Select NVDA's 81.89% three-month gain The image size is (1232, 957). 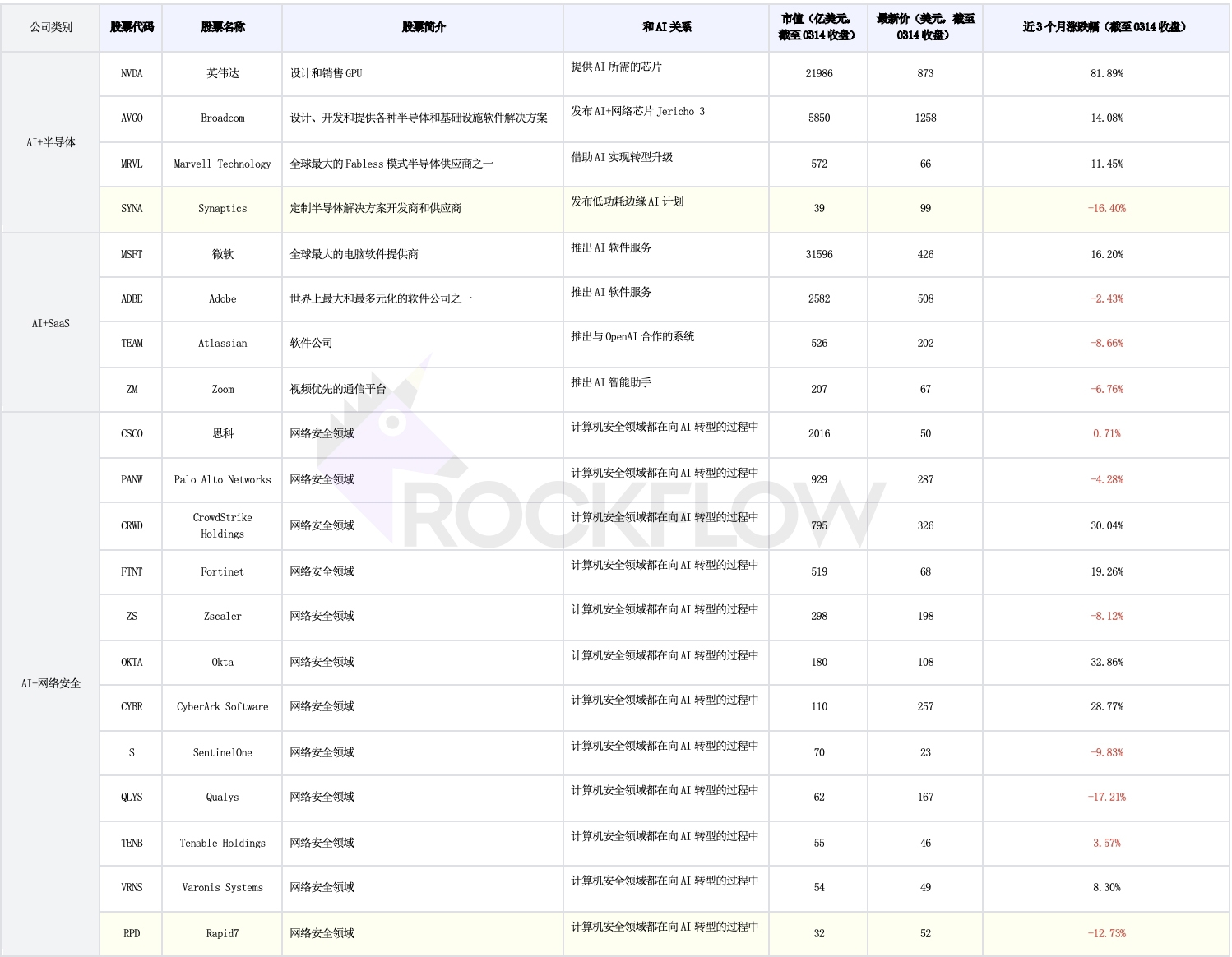tap(1107, 73)
